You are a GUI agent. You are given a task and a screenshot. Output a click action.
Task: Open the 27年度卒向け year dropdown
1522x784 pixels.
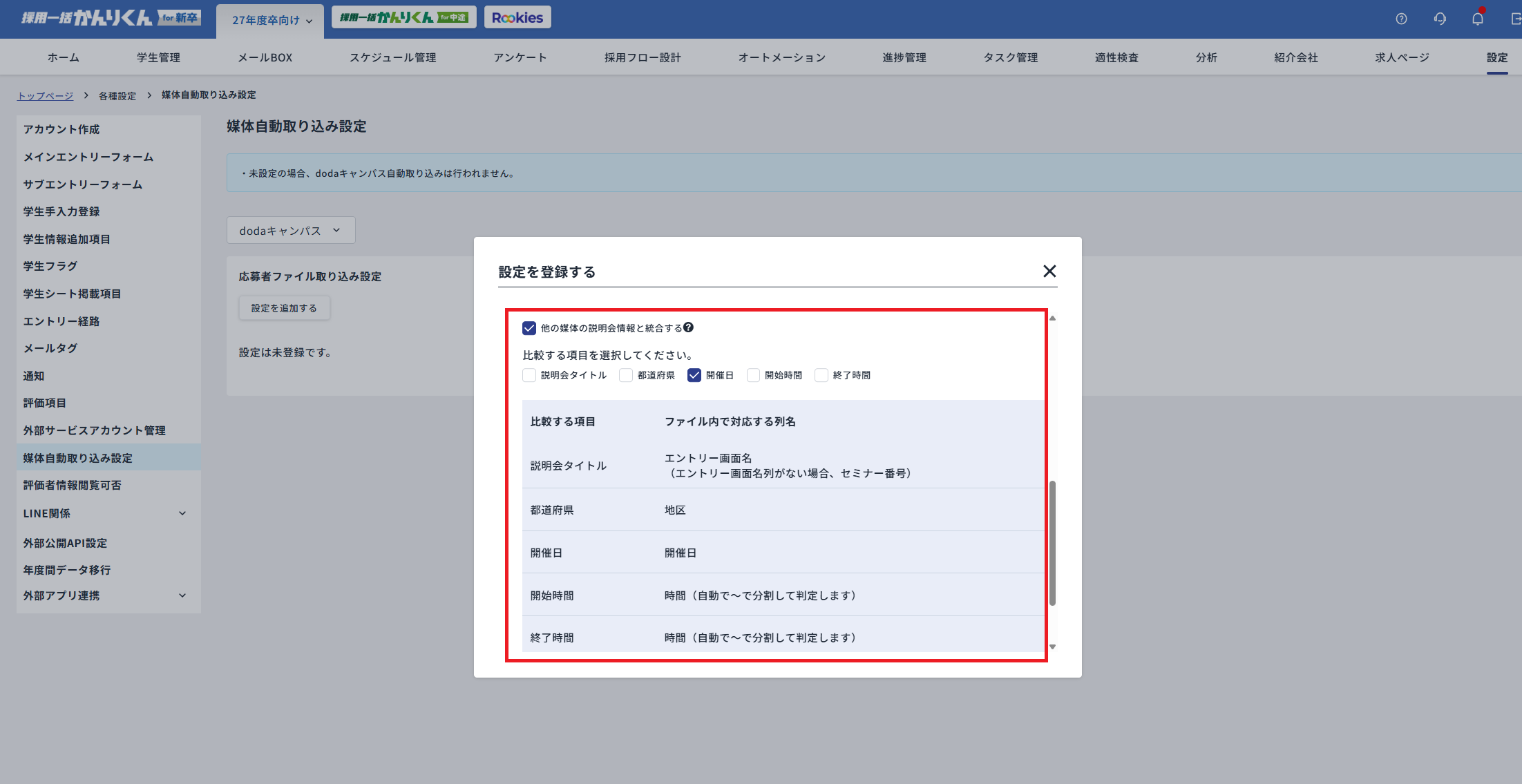point(271,20)
